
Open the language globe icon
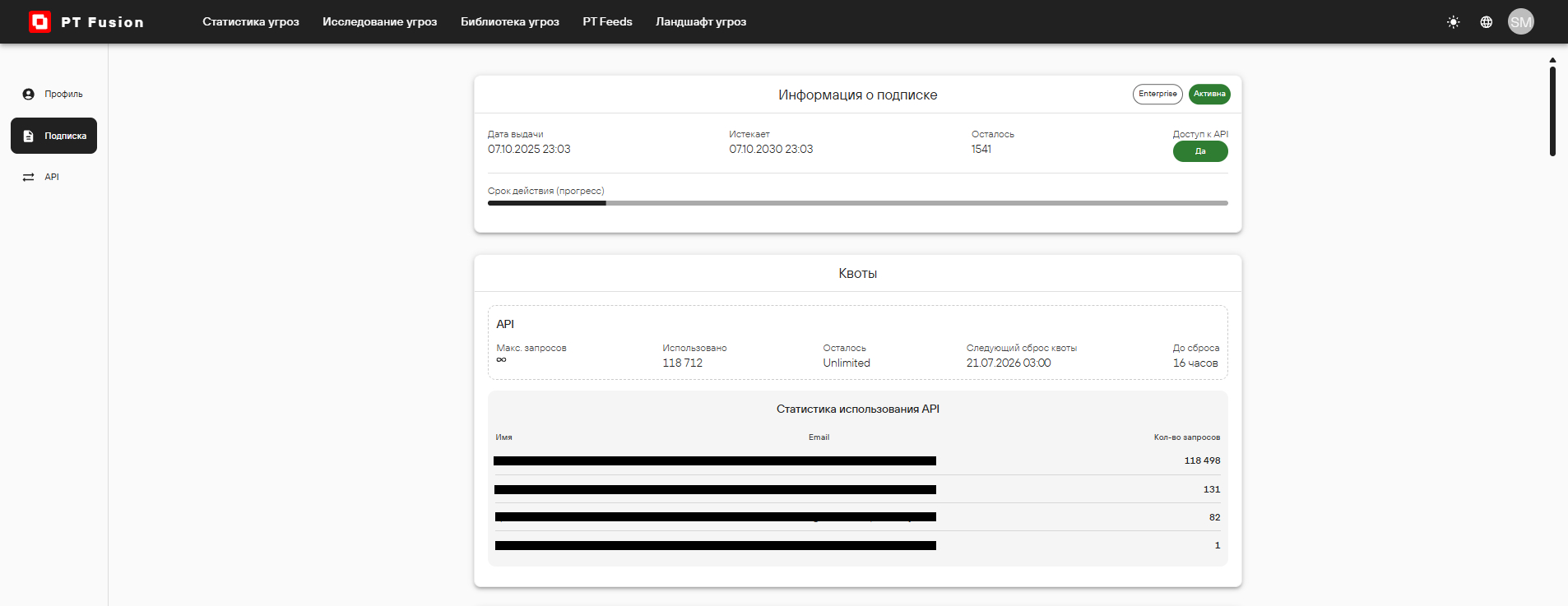click(x=1487, y=22)
